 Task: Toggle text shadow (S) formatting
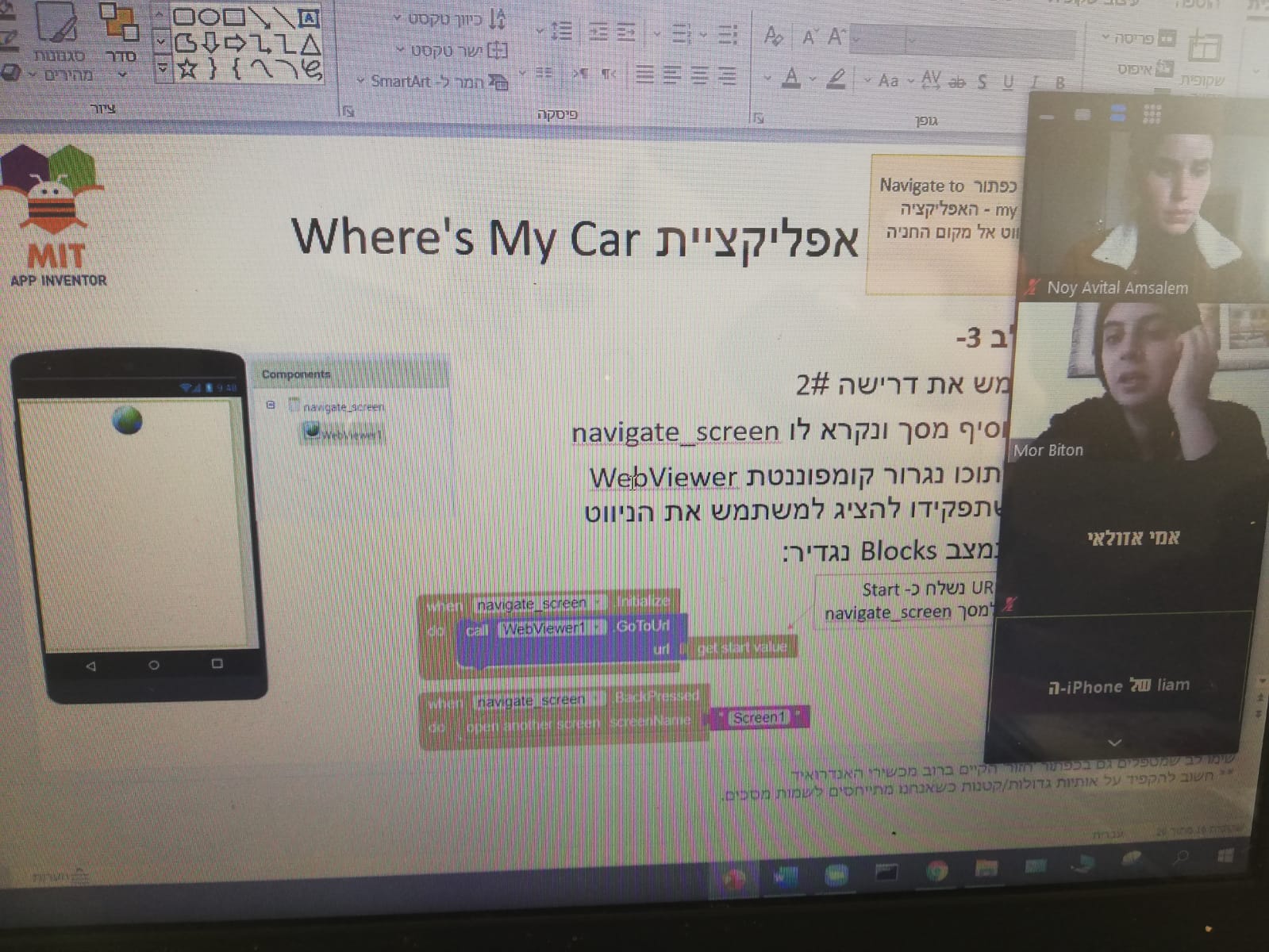point(983,81)
